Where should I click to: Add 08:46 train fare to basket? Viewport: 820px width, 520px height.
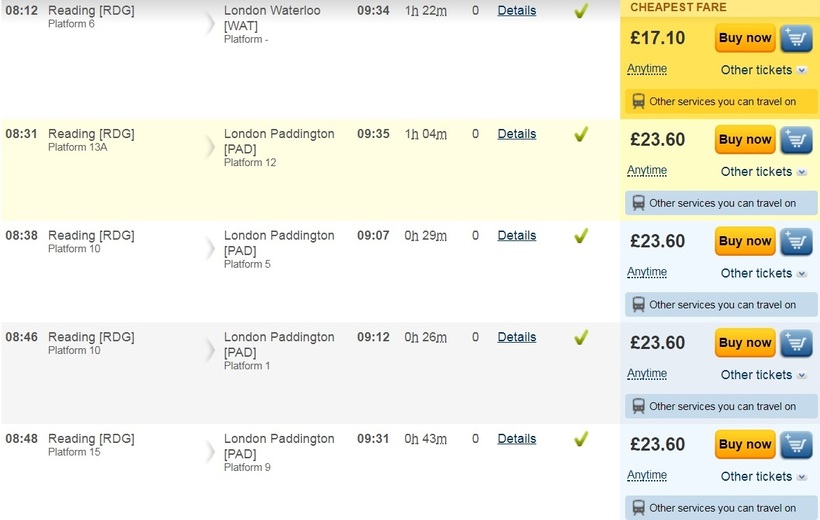point(796,343)
